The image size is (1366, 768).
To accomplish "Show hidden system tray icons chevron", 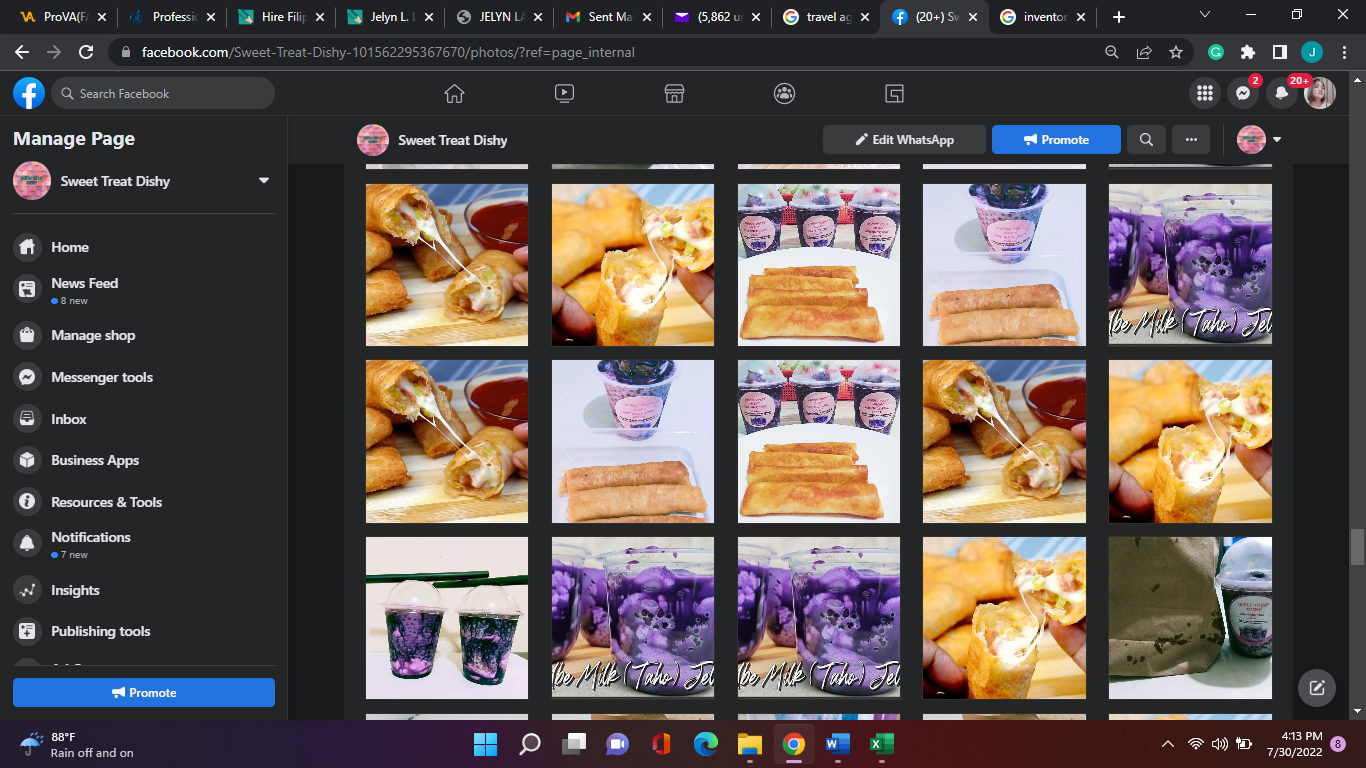I will [x=1167, y=744].
